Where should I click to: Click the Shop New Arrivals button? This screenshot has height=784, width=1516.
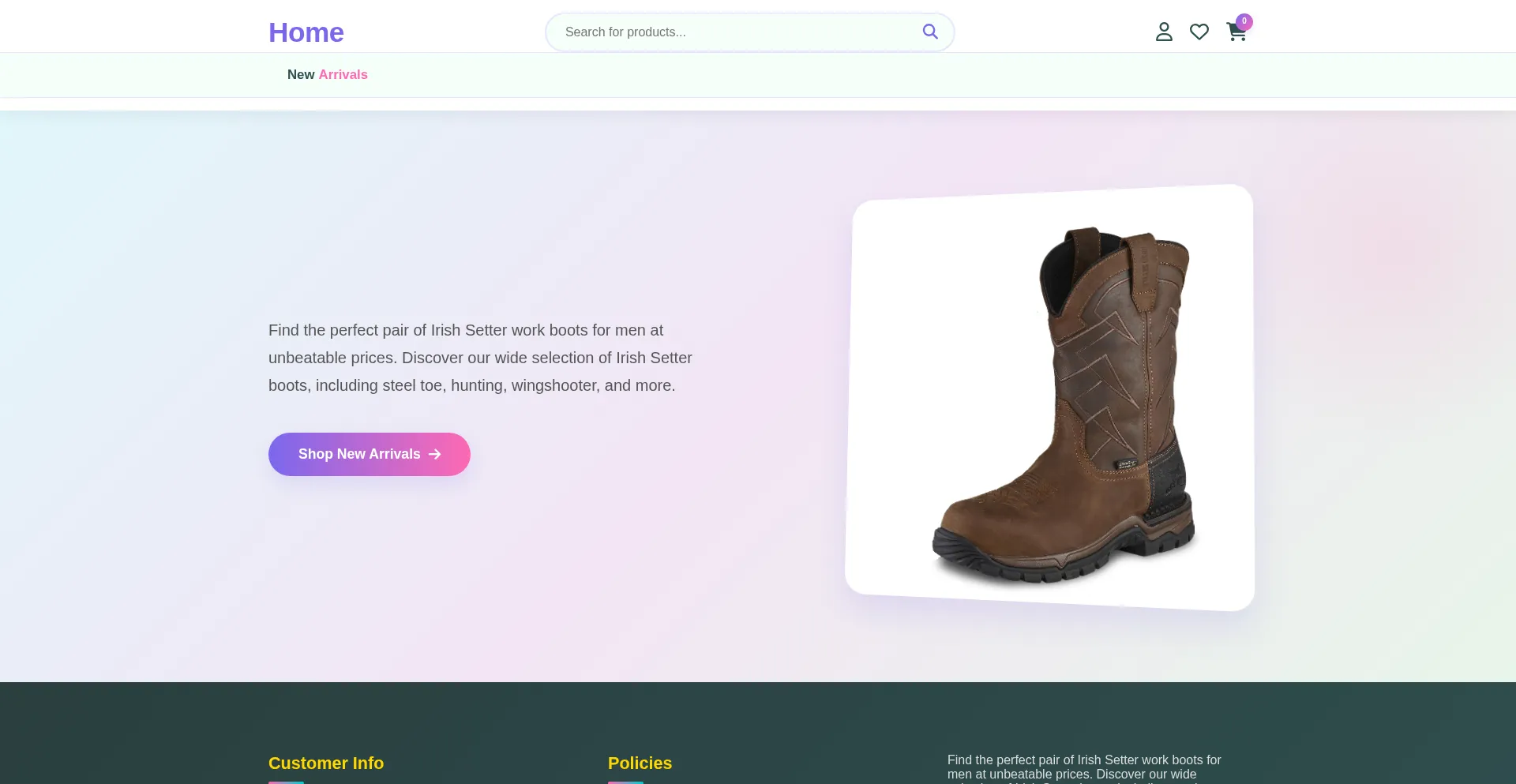click(x=370, y=454)
